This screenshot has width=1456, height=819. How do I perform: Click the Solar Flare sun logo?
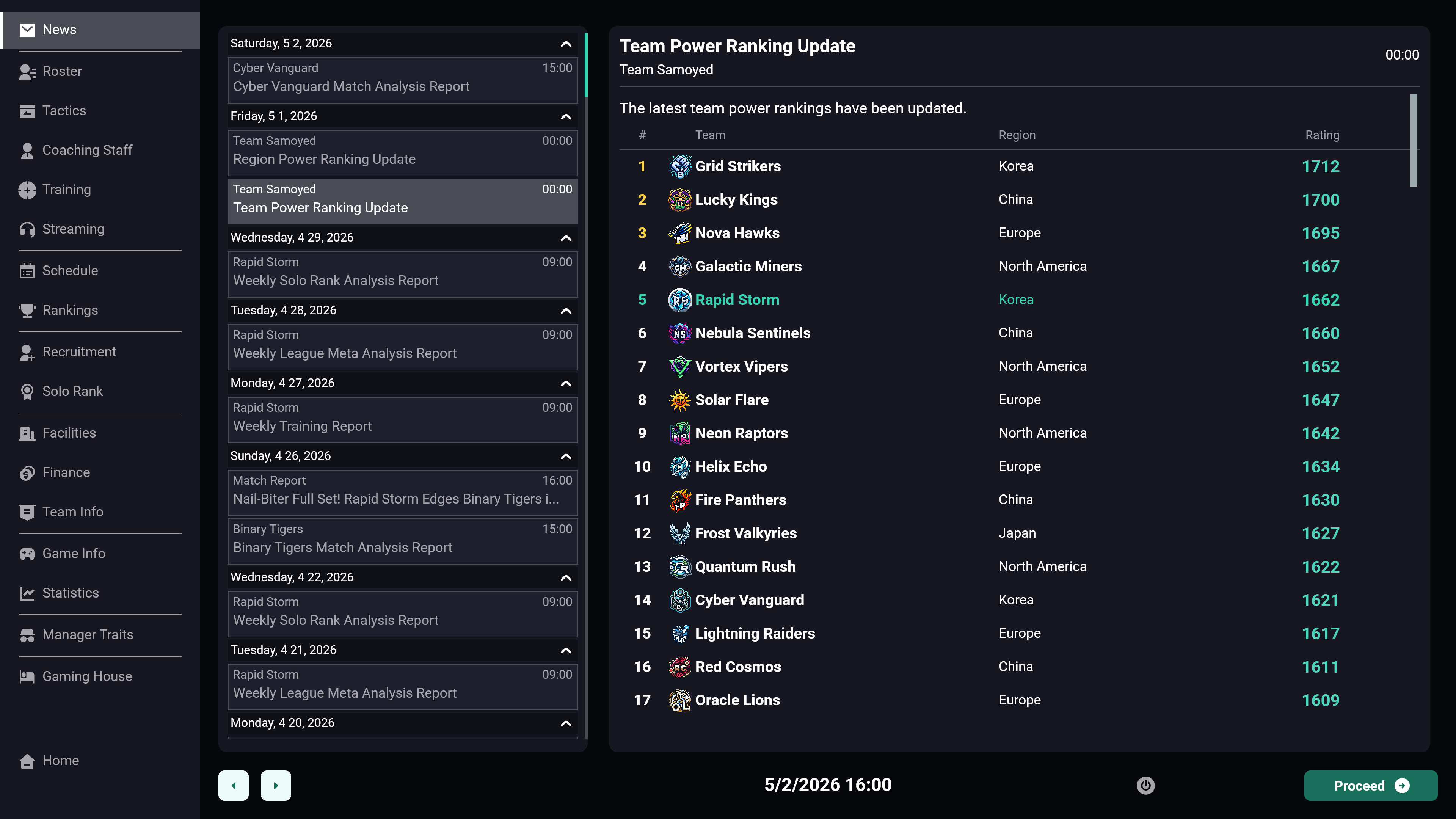click(x=679, y=400)
